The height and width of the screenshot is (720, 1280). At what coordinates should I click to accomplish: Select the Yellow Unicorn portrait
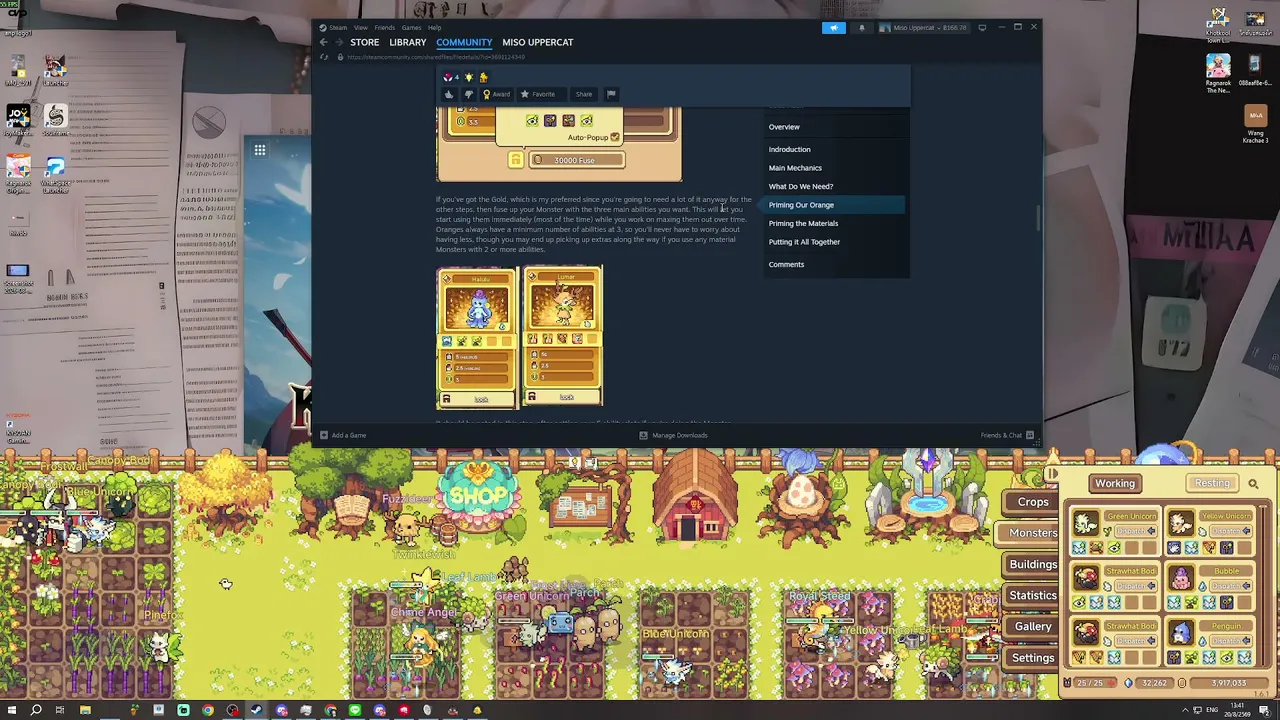[x=1181, y=524]
